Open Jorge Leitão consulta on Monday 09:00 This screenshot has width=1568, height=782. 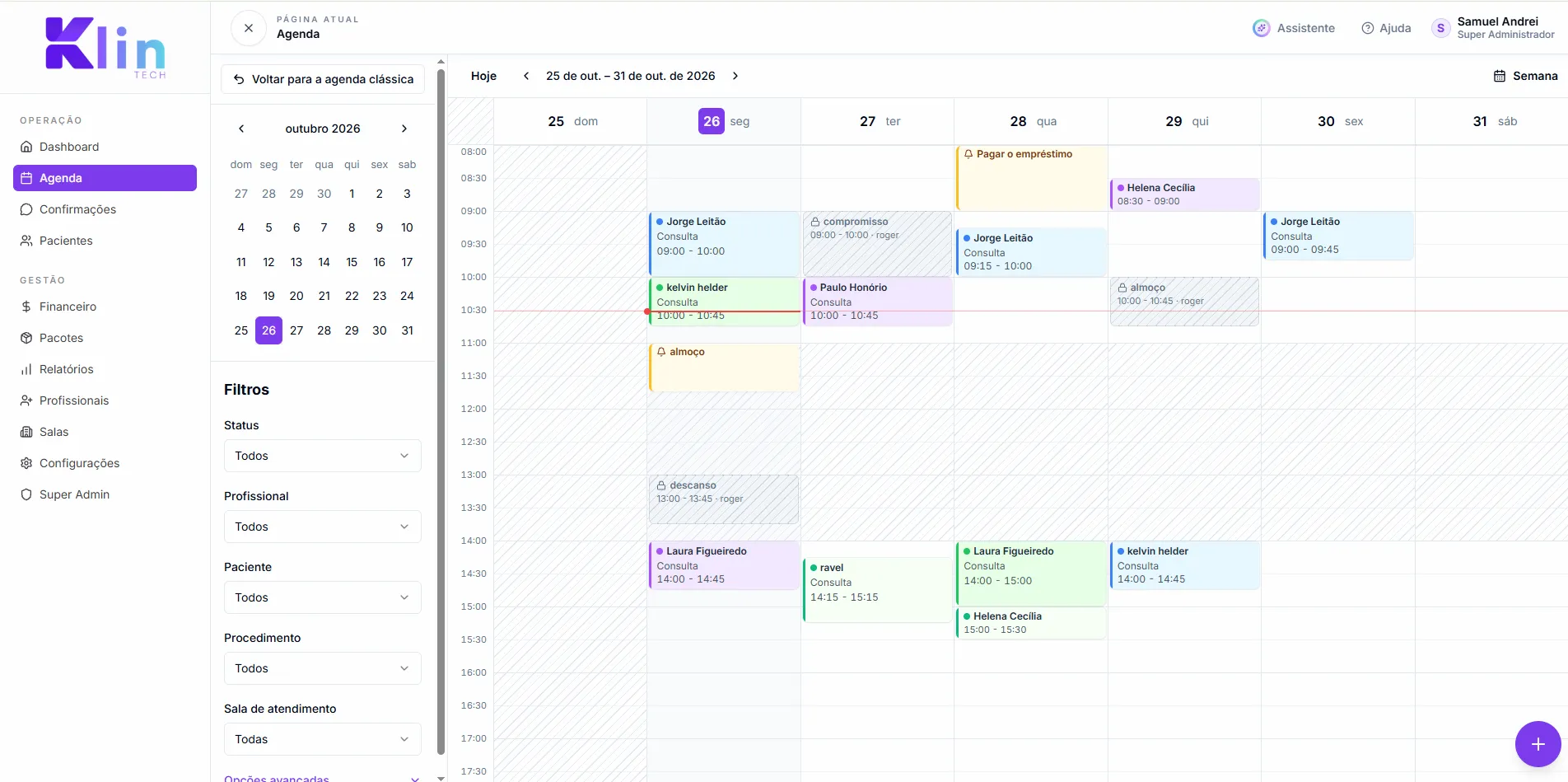[x=724, y=244]
